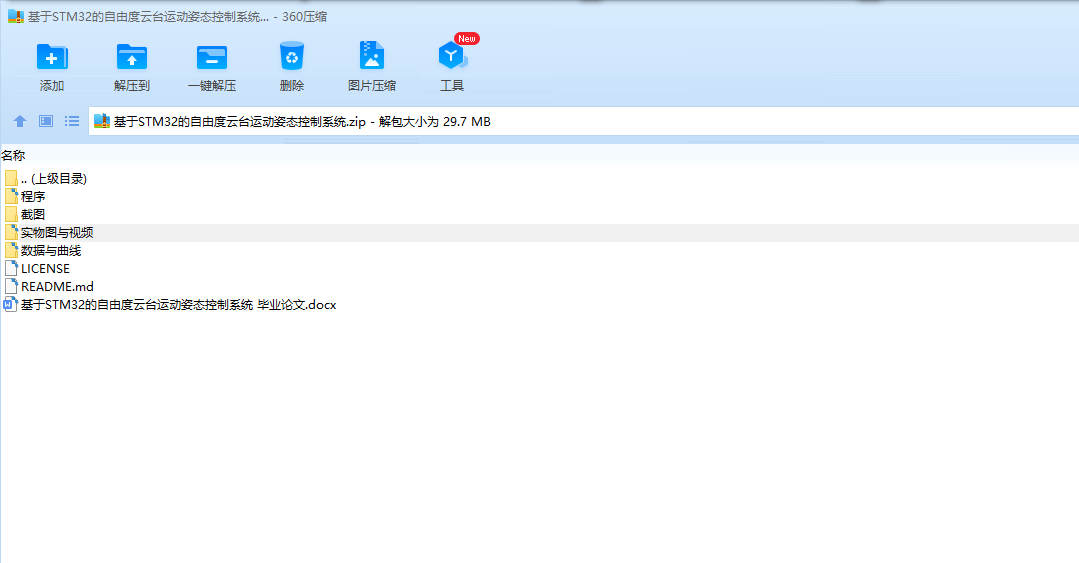Switch to list view mode icon
Image resolution: width=1079 pixels, height=563 pixels.
[x=72, y=121]
